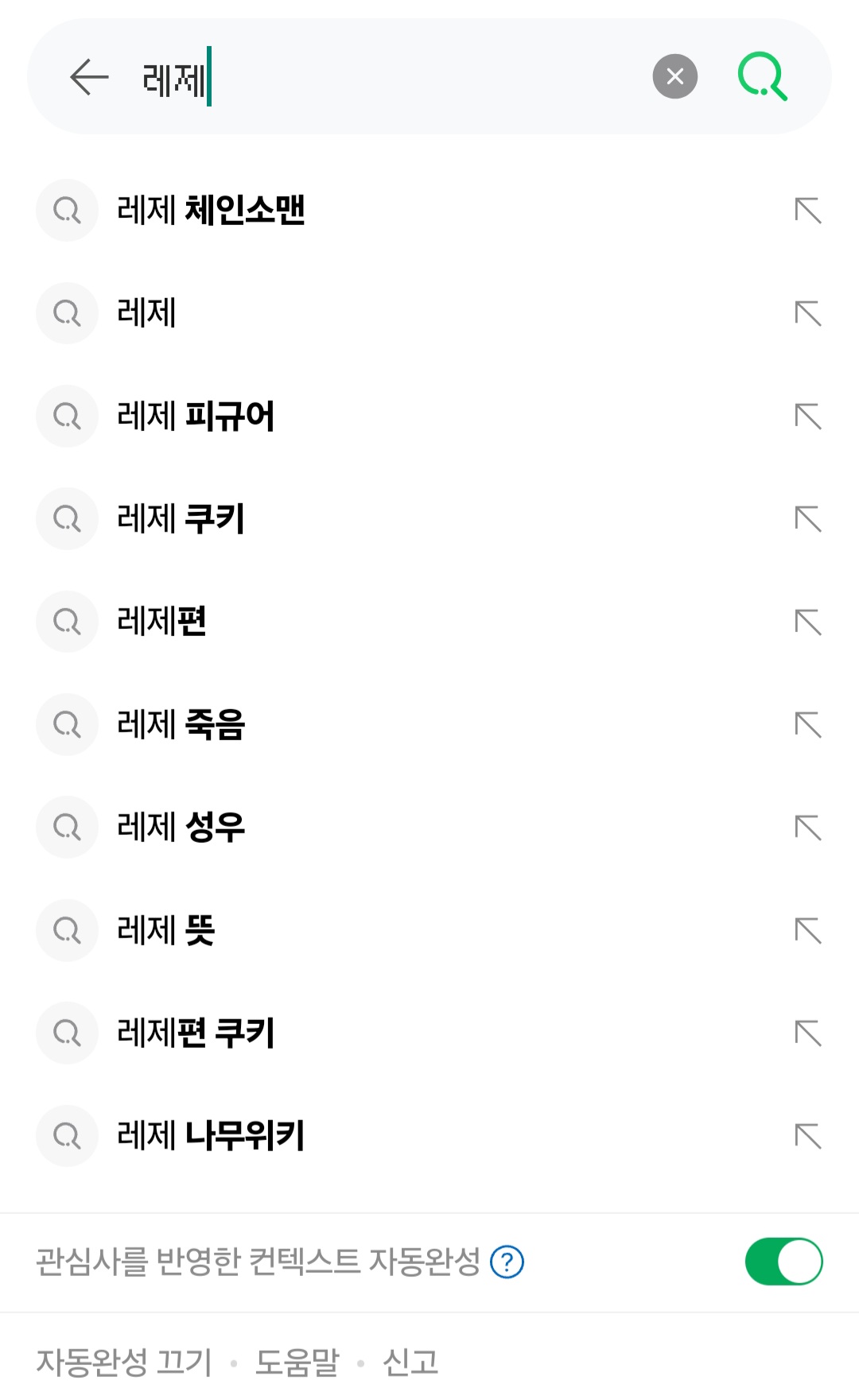This screenshot has height=1400, width=859.
Task: Choose the '레제편 쿠키' suggestion
Action: coord(196,1033)
